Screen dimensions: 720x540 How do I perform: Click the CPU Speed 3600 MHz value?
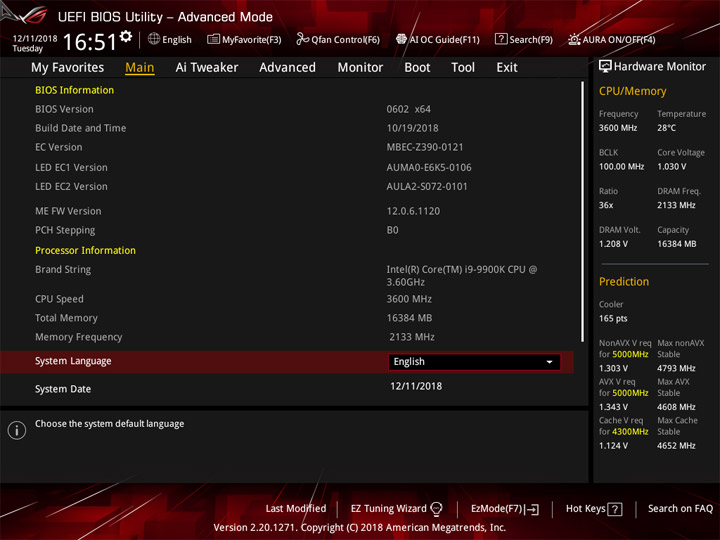(409, 299)
